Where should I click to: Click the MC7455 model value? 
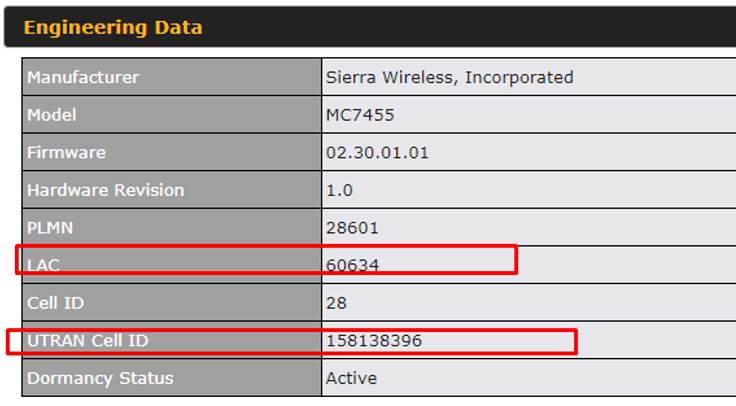click(x=360, y=115)
